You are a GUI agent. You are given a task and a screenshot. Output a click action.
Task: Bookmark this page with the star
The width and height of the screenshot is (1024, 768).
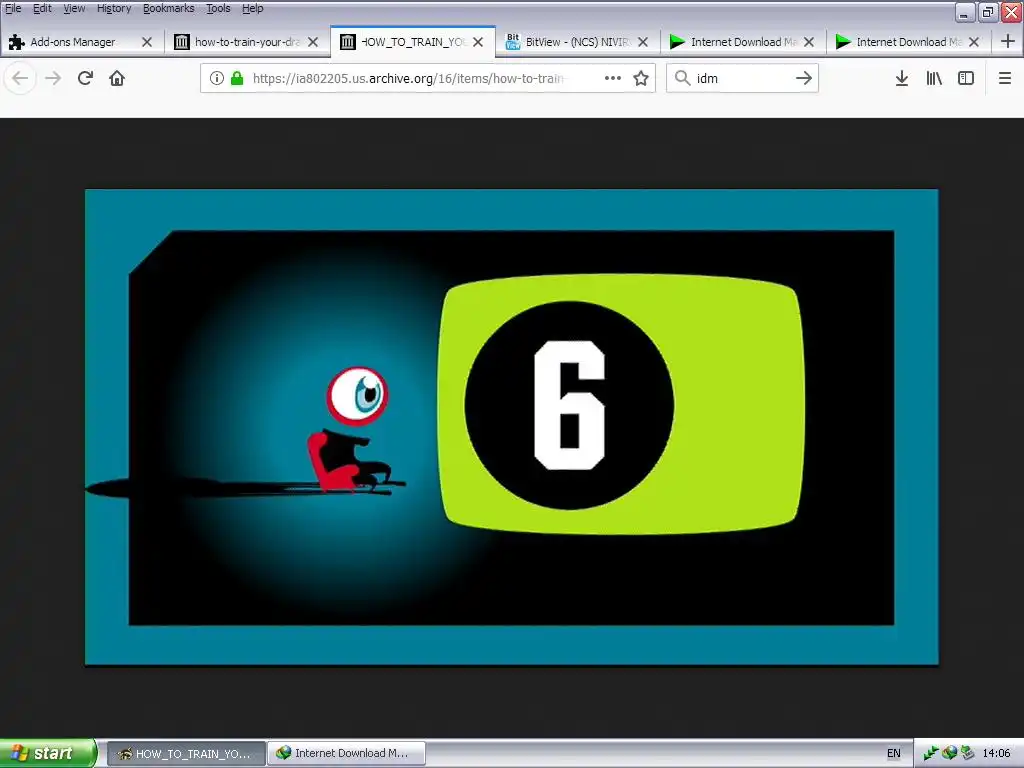[641, 78]
